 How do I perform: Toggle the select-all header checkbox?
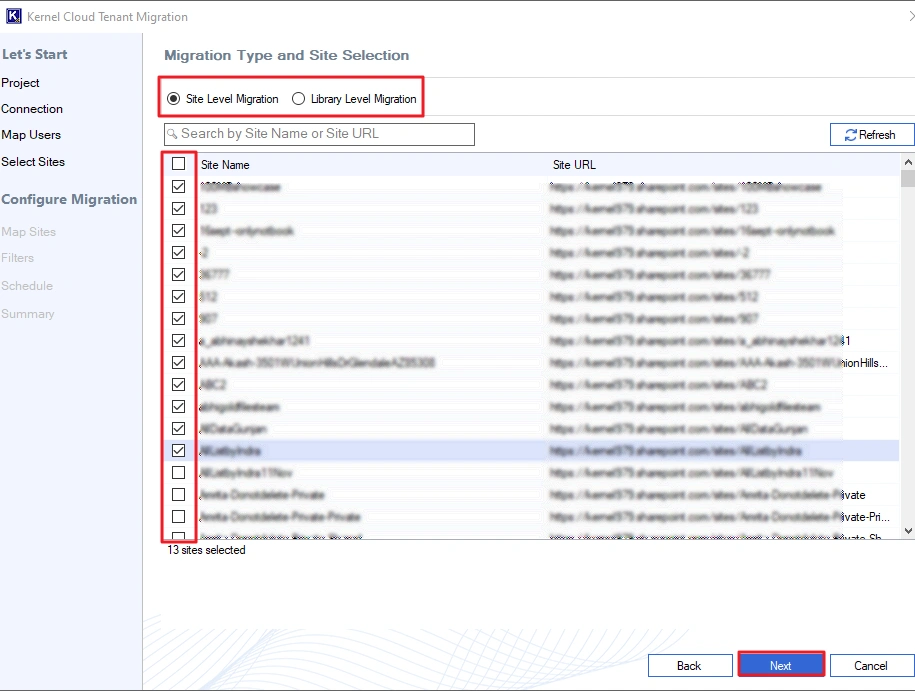[178, 164]
